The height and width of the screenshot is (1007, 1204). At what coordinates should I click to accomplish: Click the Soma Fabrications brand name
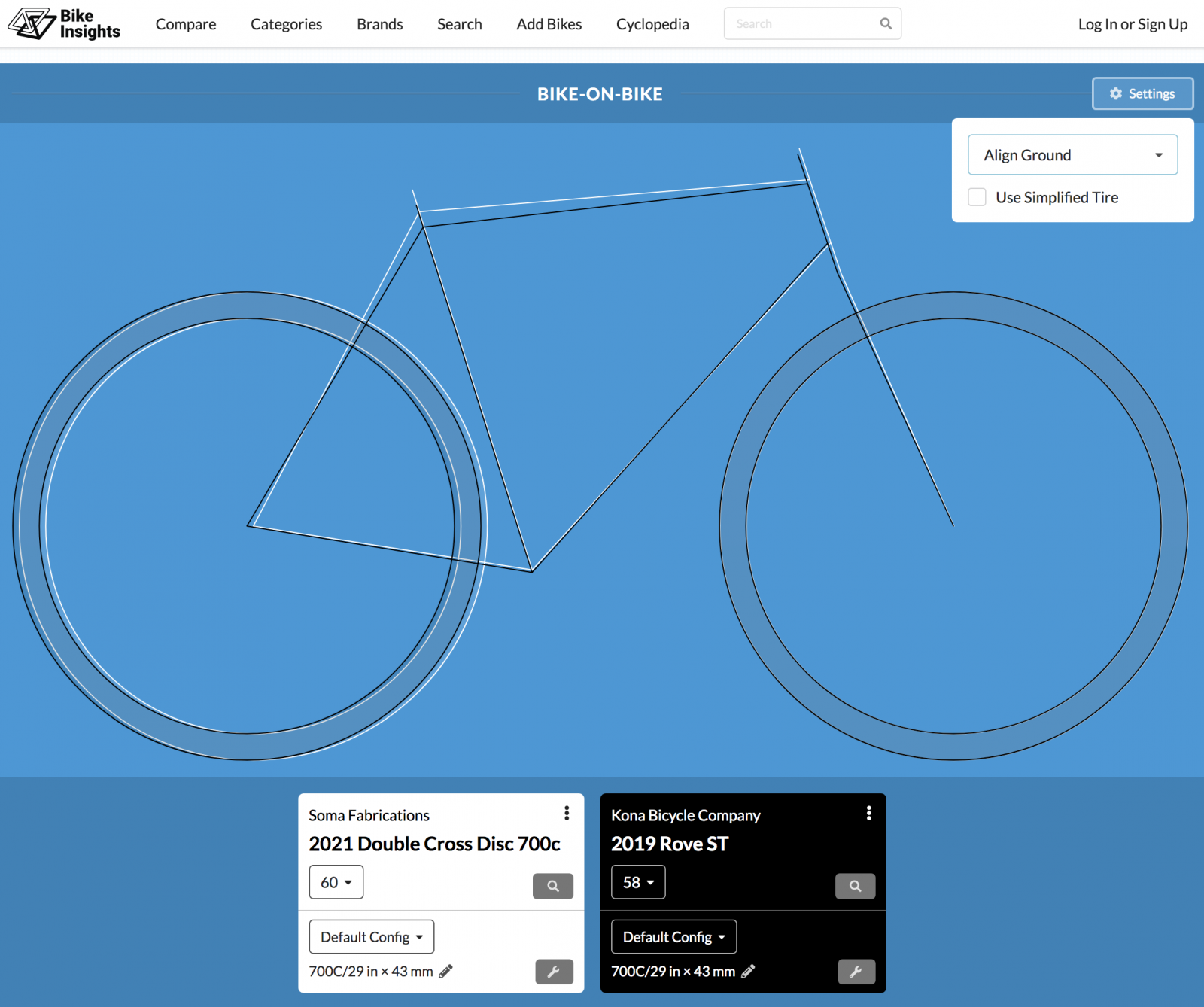369,815
